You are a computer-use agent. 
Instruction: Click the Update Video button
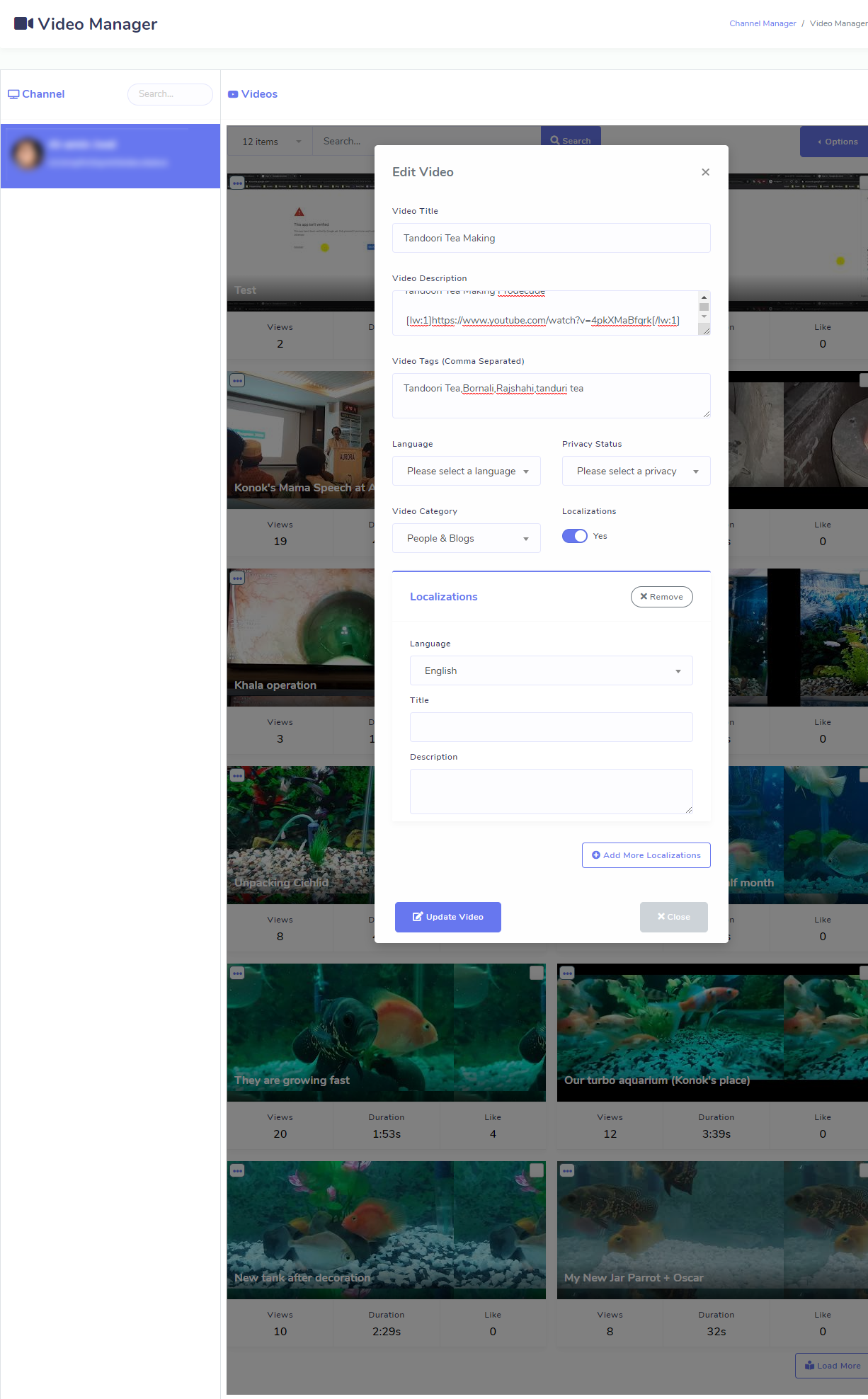click(448, 917)
